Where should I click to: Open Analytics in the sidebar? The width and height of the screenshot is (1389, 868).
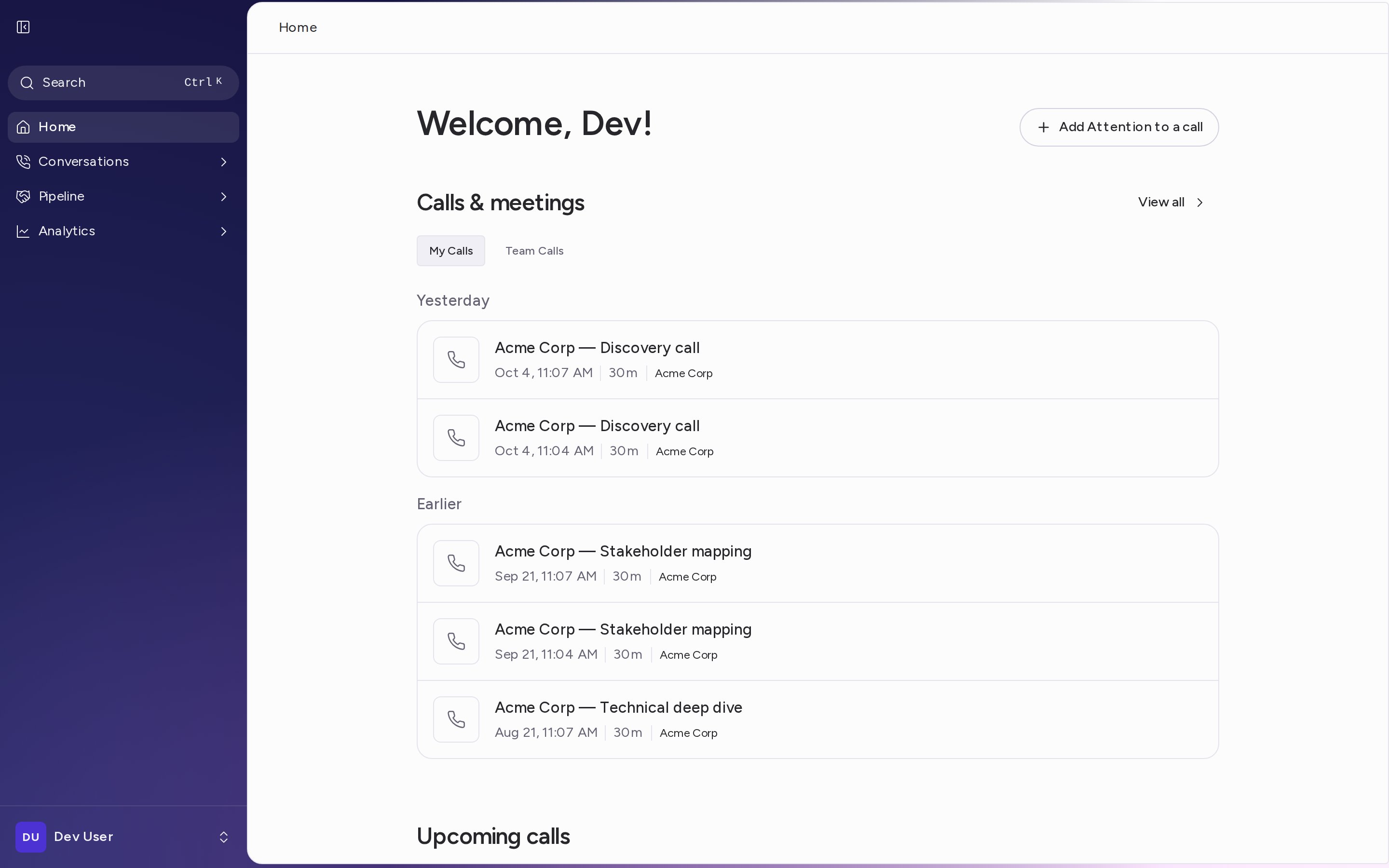pyautogui.click(x=123, y=231)
